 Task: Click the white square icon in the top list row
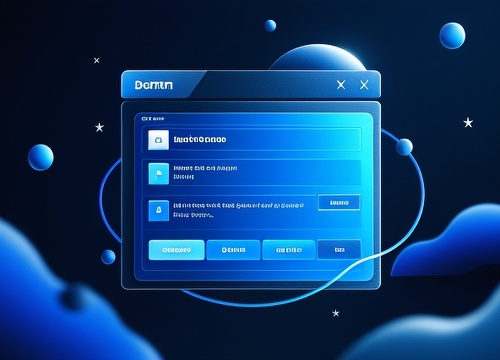158,140
